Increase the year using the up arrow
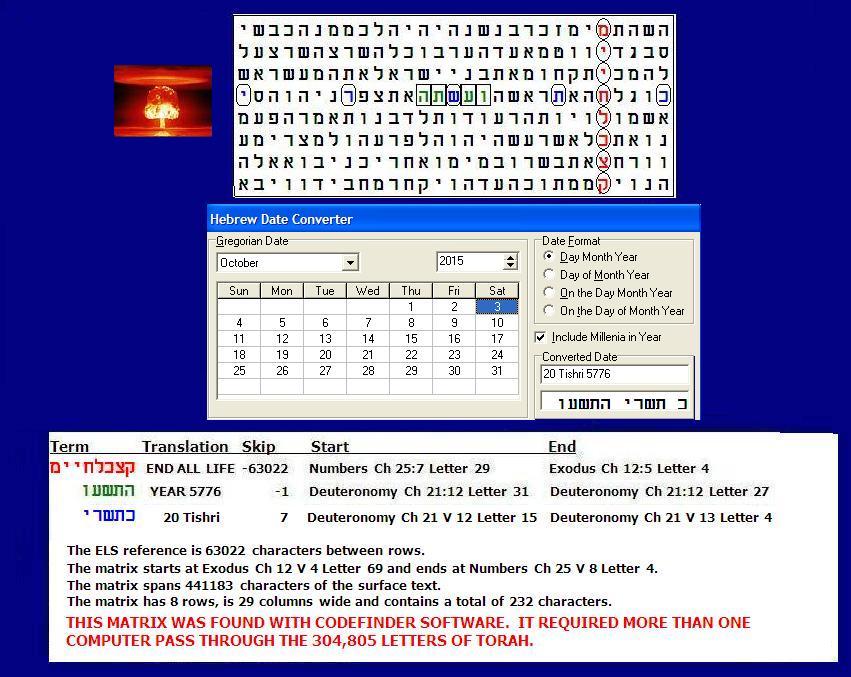This screenshot has width=851, height=677. click(511, 257)
